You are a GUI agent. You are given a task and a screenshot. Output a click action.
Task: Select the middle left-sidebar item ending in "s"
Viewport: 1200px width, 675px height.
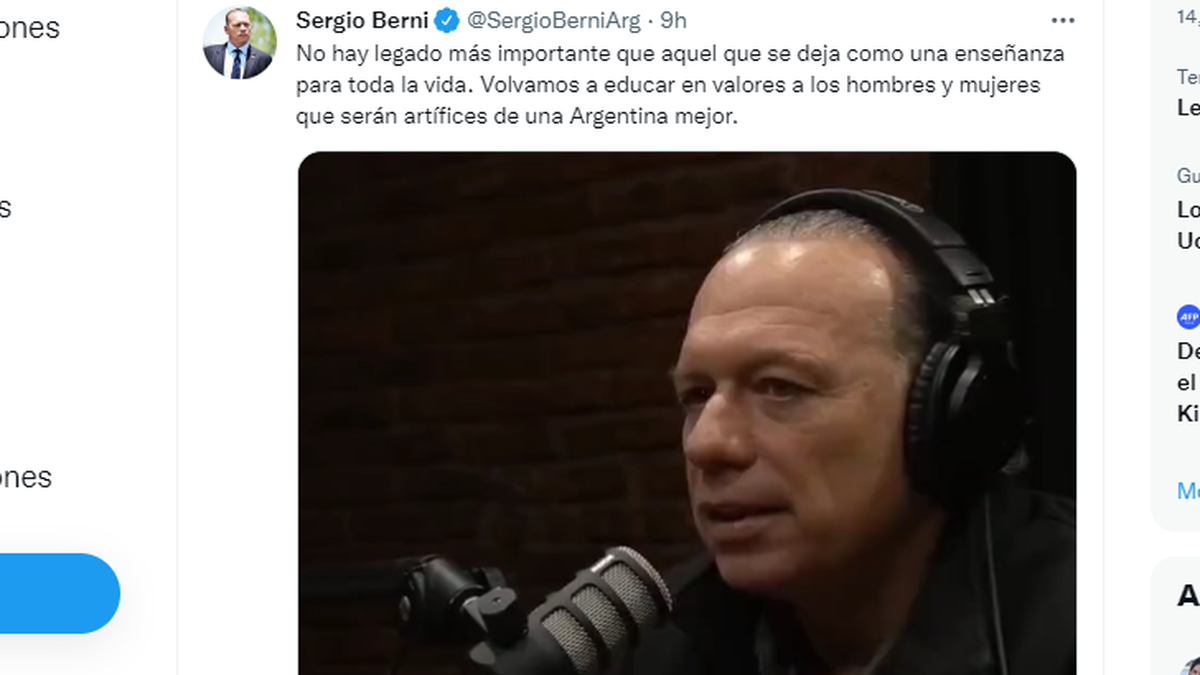tap(6, 207)
